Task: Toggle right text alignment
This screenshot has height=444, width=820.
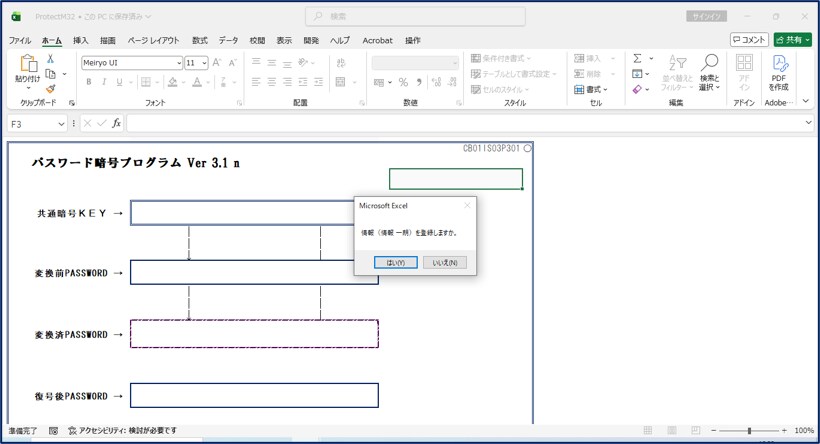Action: pos(288,82)
